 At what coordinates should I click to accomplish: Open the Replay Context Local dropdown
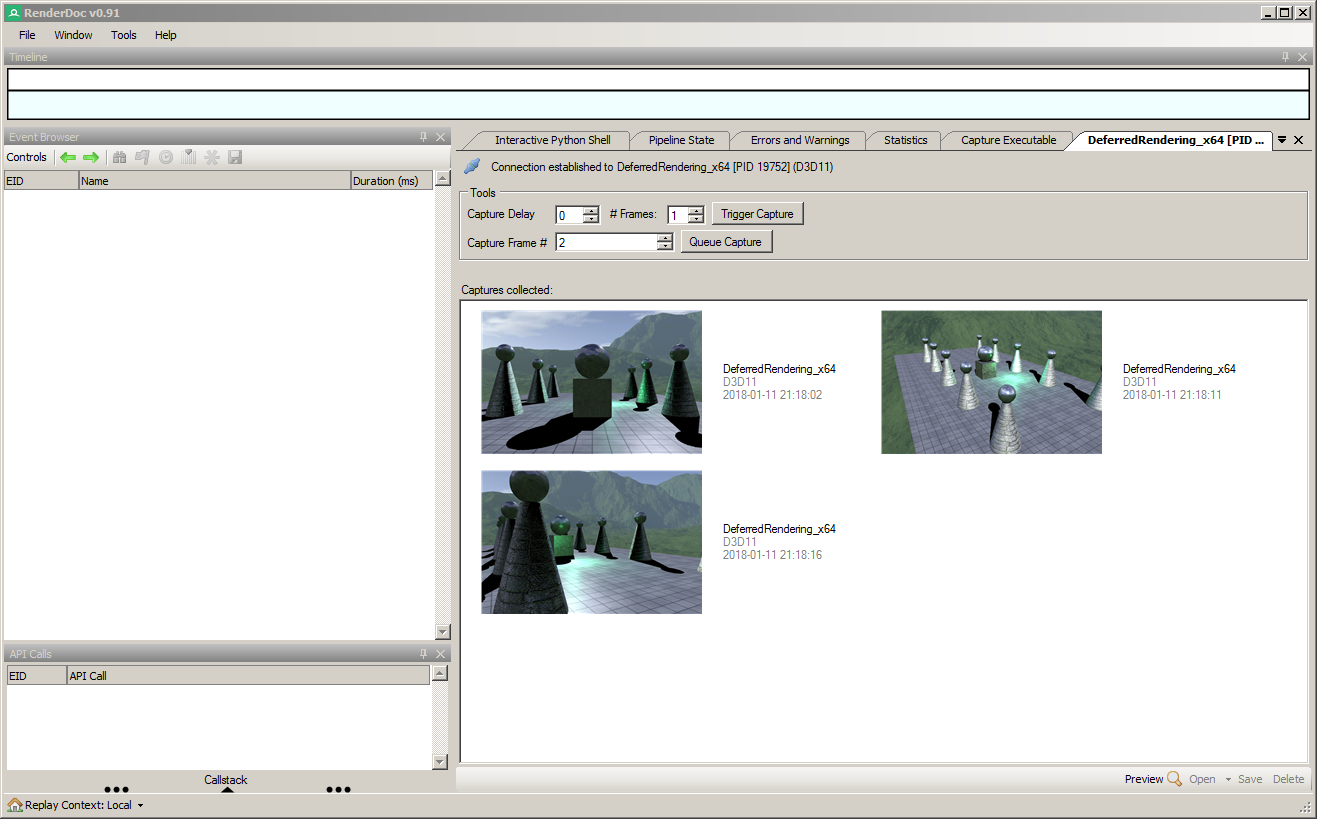[138, 804]
